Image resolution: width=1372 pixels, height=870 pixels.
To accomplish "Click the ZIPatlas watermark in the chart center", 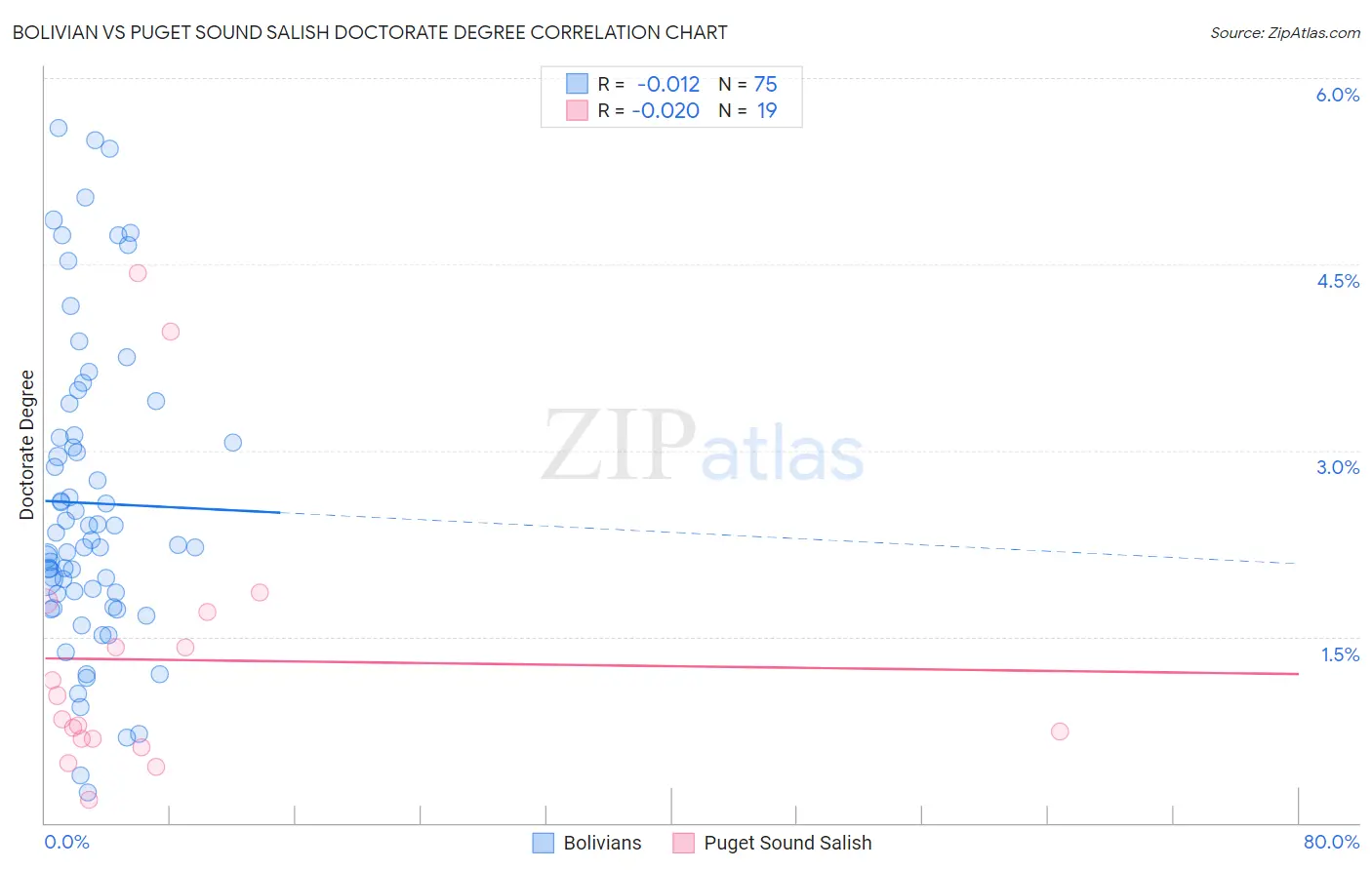I will 703,448.
